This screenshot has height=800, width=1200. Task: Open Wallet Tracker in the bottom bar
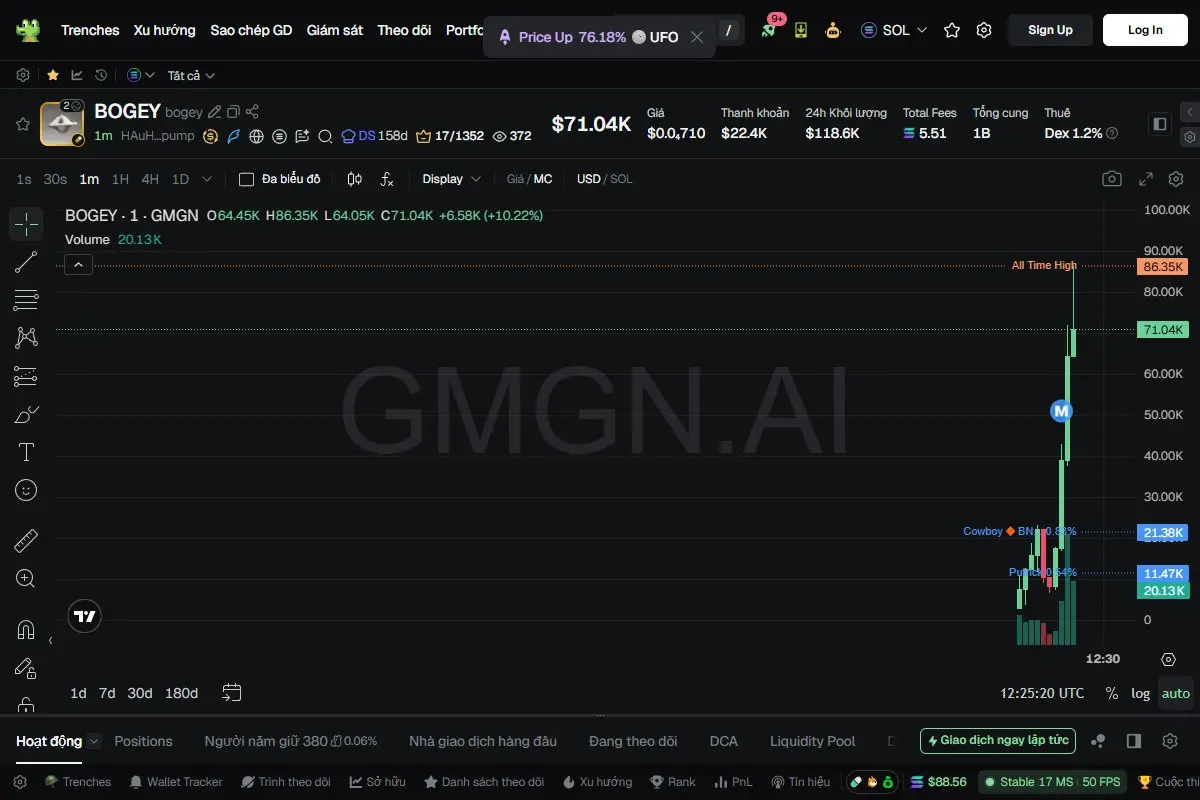(175, 782)
